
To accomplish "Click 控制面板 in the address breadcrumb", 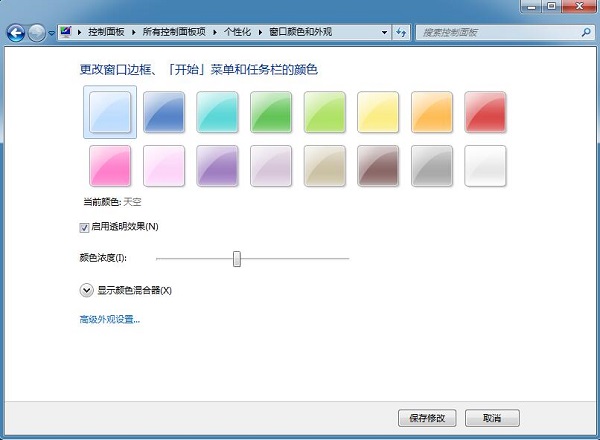I will (x=107, y=33).
